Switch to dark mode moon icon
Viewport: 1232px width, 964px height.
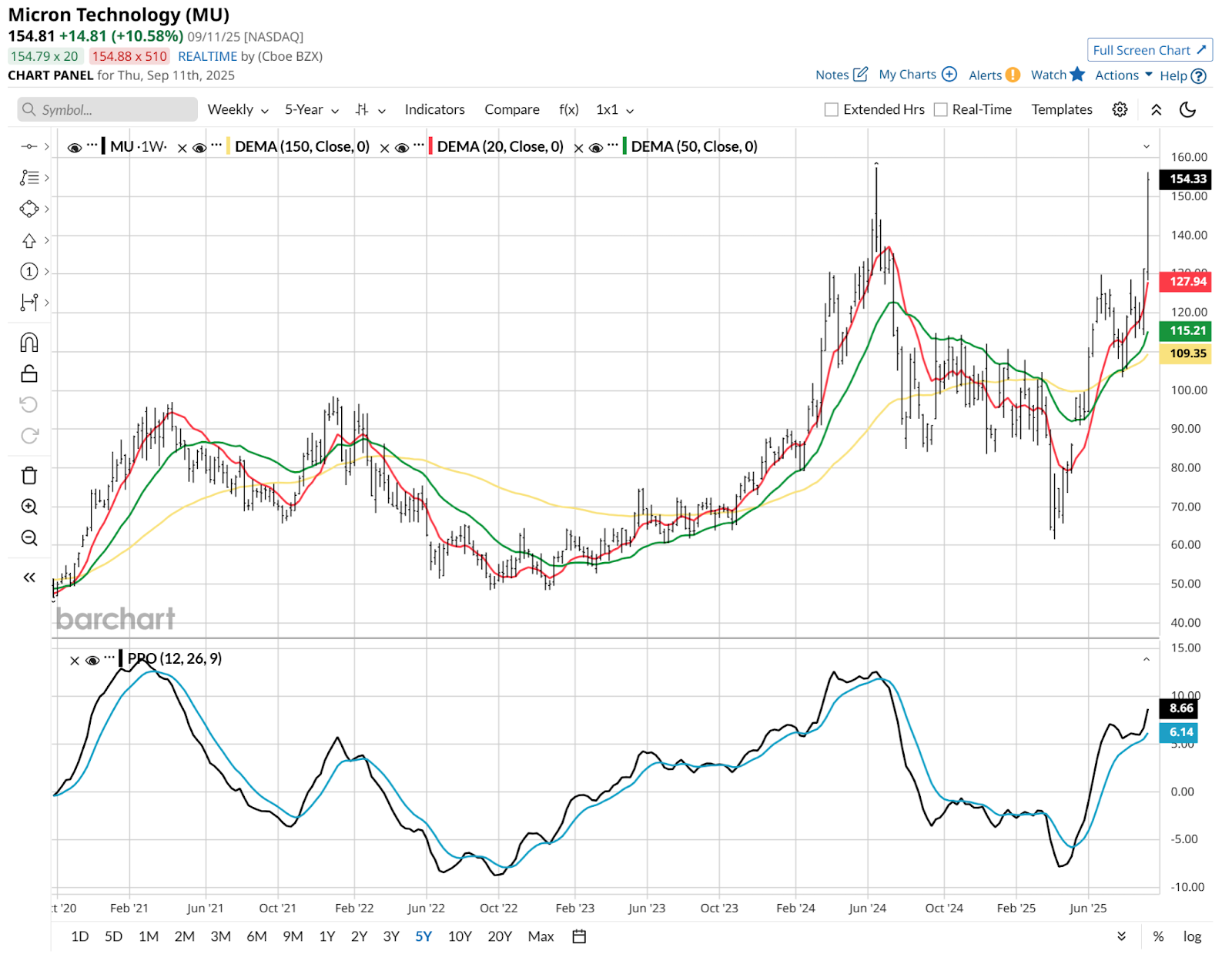pos(1188,109)
